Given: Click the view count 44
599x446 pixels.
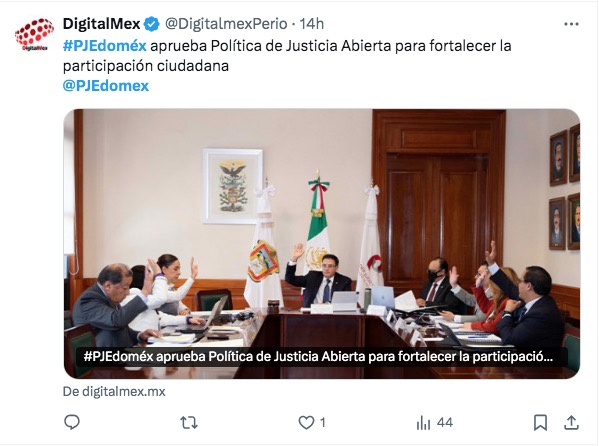Looking at the screenshot, I should (x=445, y=423).
